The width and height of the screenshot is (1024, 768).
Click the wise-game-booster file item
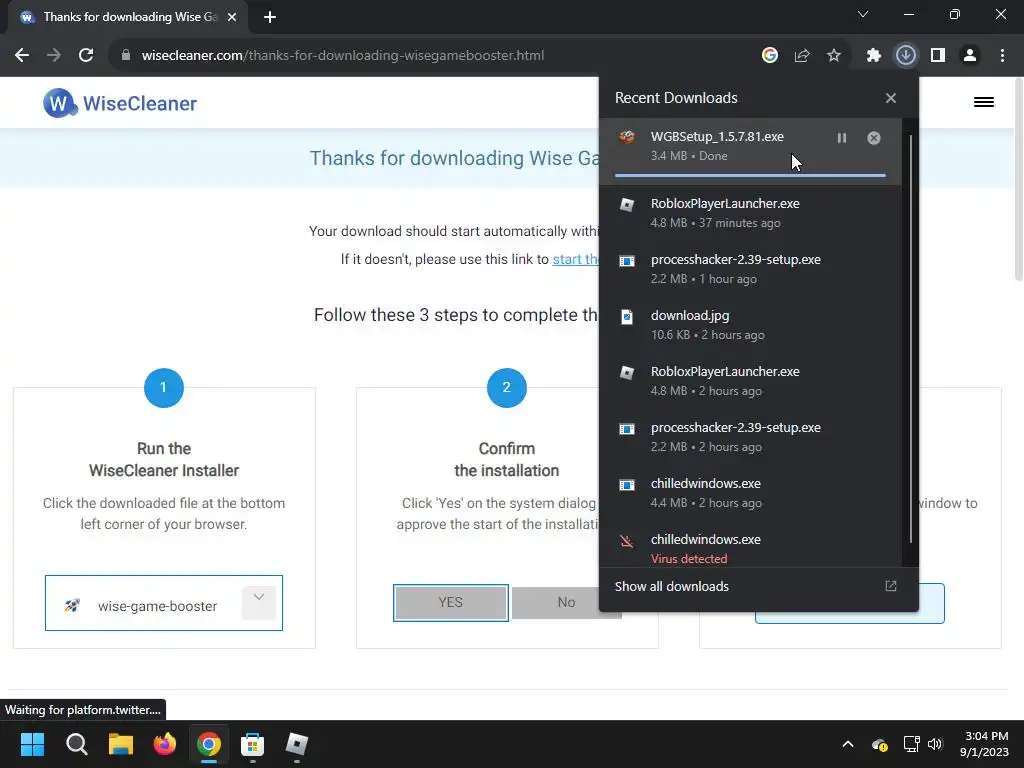pos(163,603)
